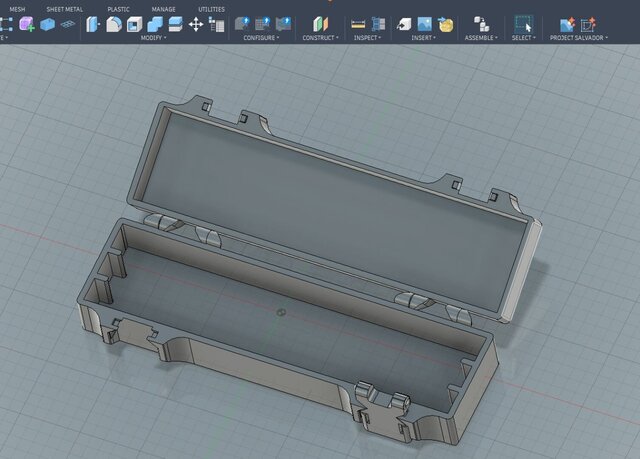Image resolution: width=640 pixels, height=459 pixels.
Task: Click the Insert decal gold icon
Action: 445,24
